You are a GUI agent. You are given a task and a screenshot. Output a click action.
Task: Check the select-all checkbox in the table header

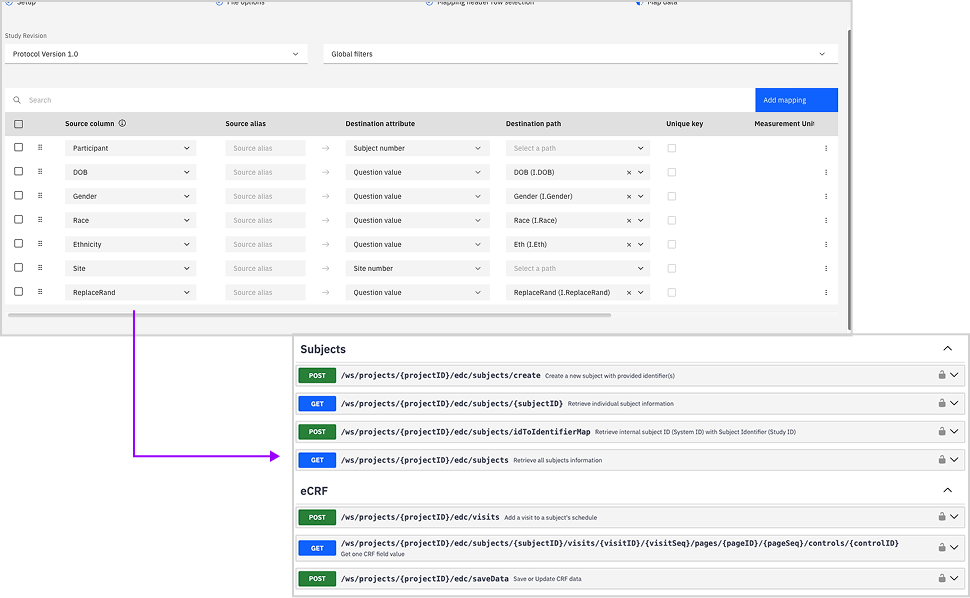click(x=17, y=123)
